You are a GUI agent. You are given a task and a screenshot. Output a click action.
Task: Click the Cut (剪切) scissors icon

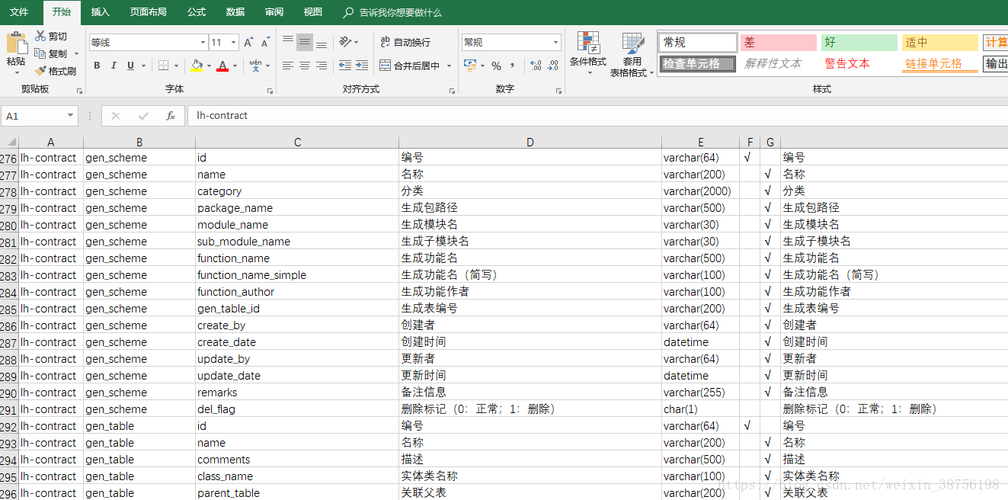(40, 36)
